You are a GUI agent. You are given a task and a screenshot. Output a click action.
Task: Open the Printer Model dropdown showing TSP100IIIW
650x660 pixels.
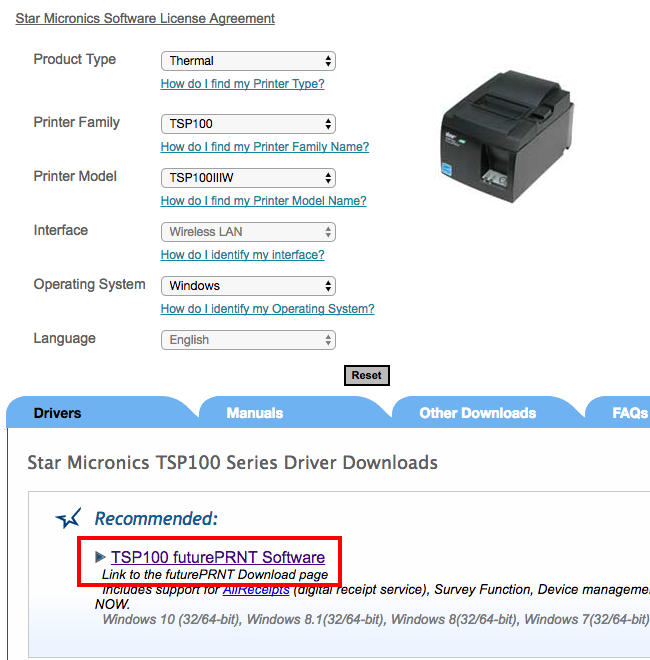(248, 178)
